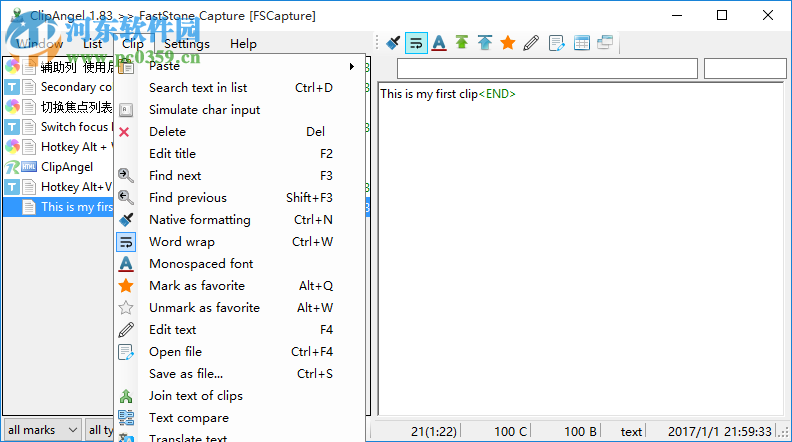The height and width of the screenshot is (442, 792).
Task: Click the Simulate char input icon
Action: 126,110
